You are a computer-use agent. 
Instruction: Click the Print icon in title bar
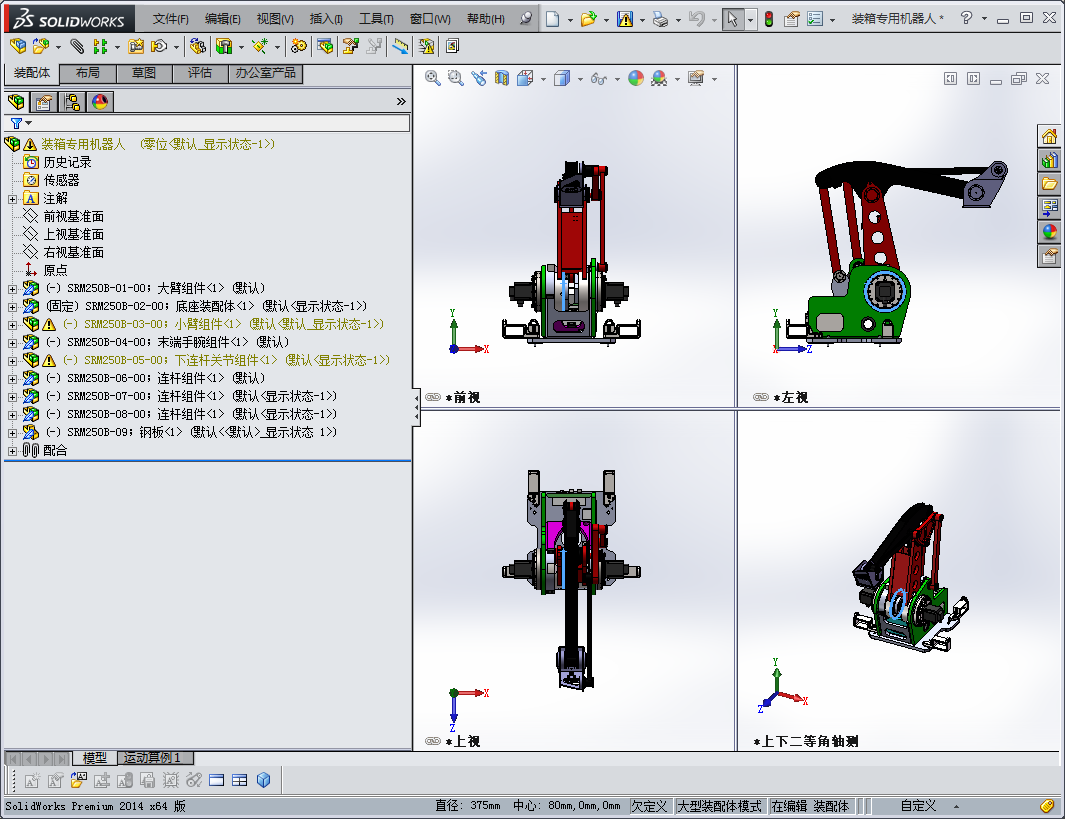(660, 19)
